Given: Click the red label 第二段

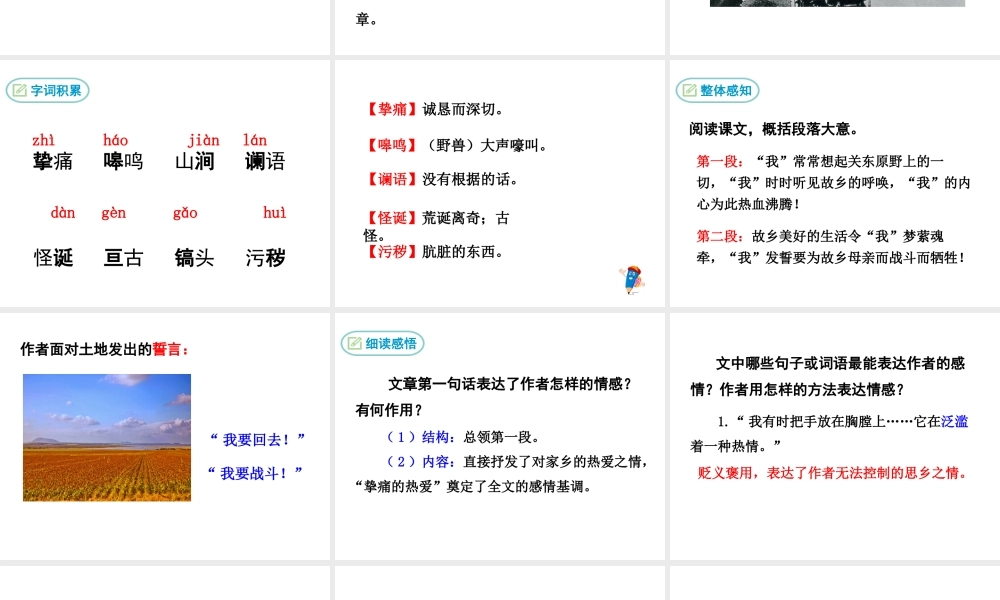Looking at the screenshot, I should click(720, 237).
